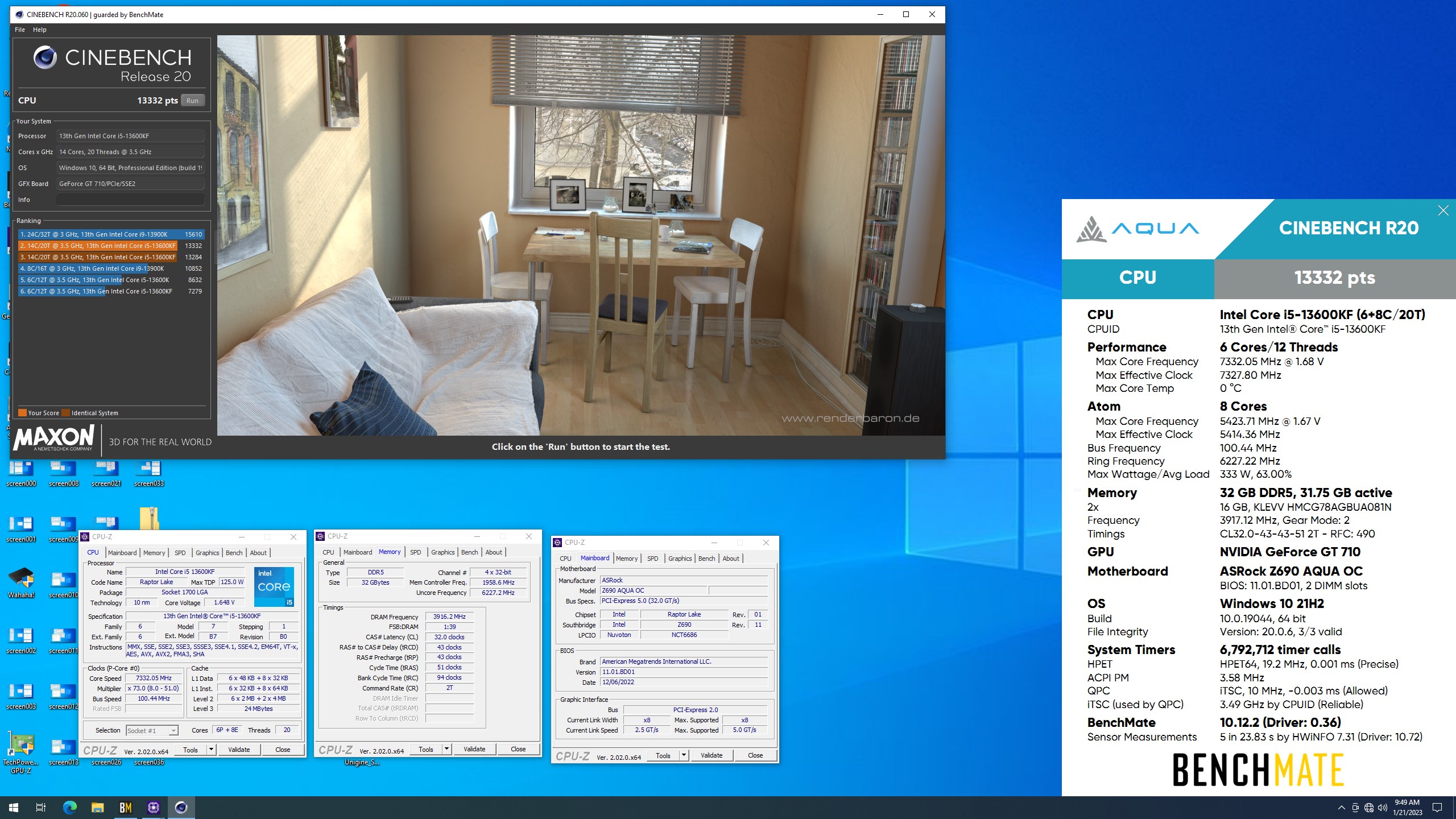This screenshot has width=1456, height=819.
Task: Switch to Mainboard tab in CPU-Z CPU window
Action: 122,553
